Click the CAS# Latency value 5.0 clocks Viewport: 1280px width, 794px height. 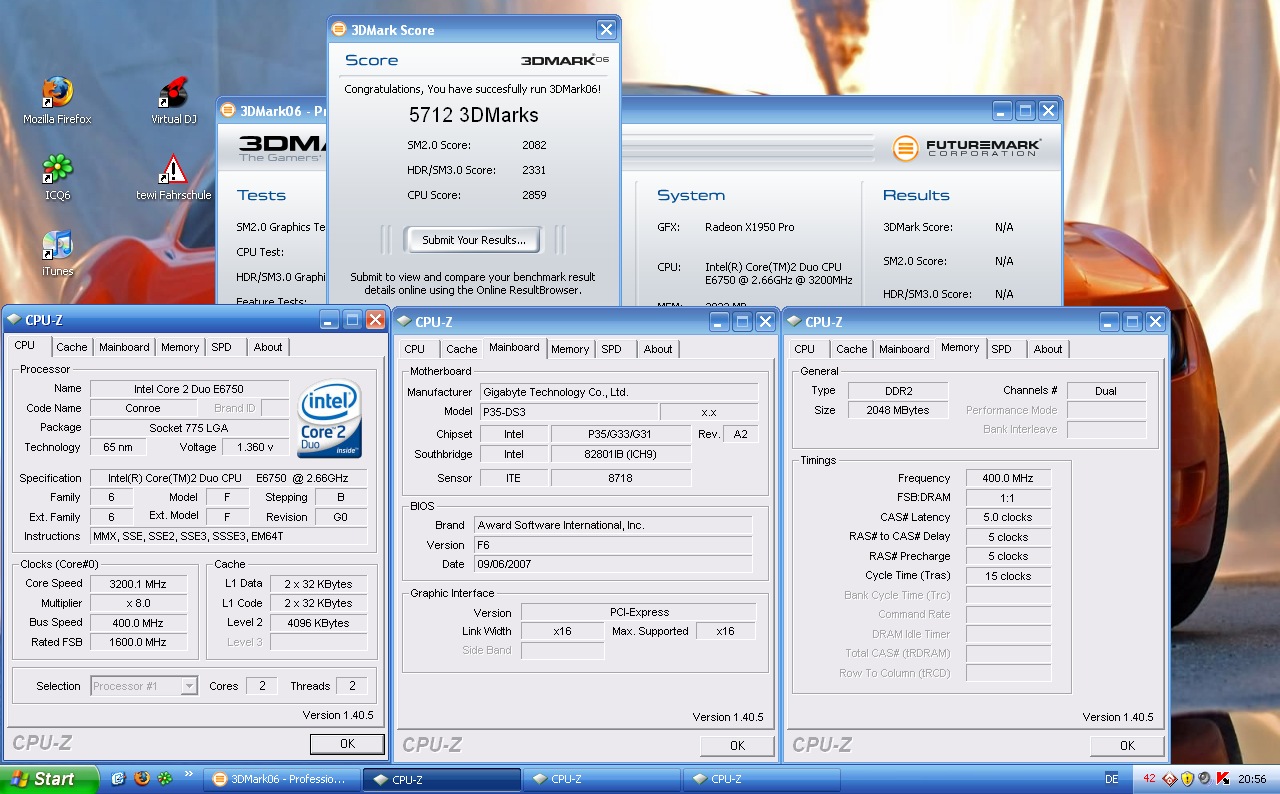(1008, 517)
